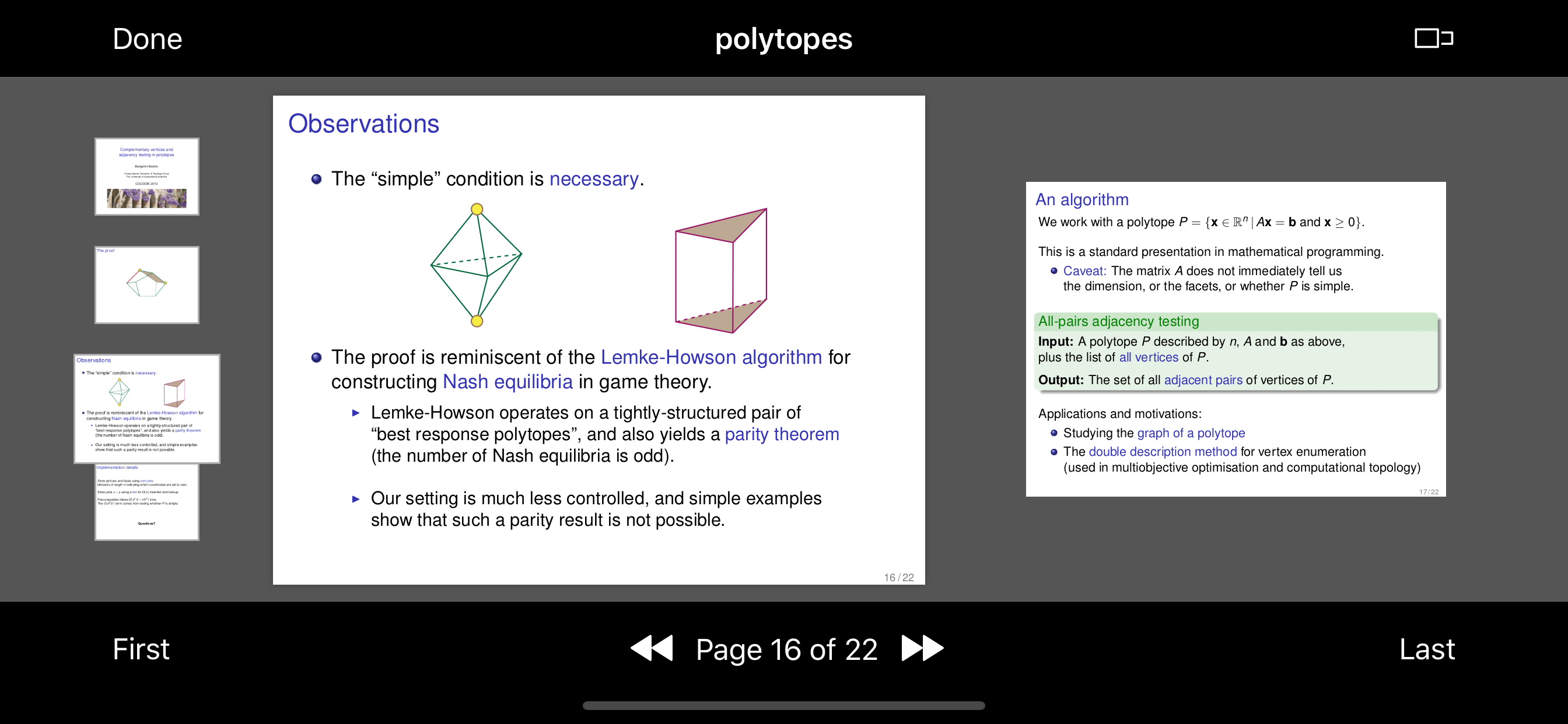Toggle the dual-page view icon at top right

[1433, 38]
